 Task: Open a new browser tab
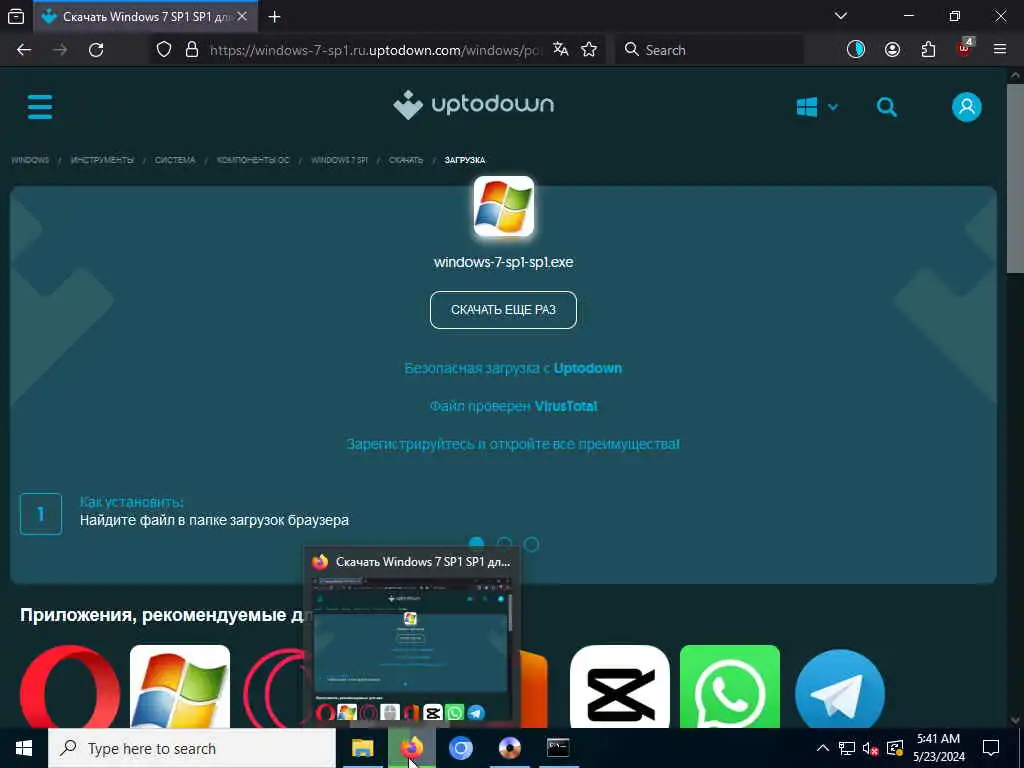pyautogui.click(x=275, y=17)
